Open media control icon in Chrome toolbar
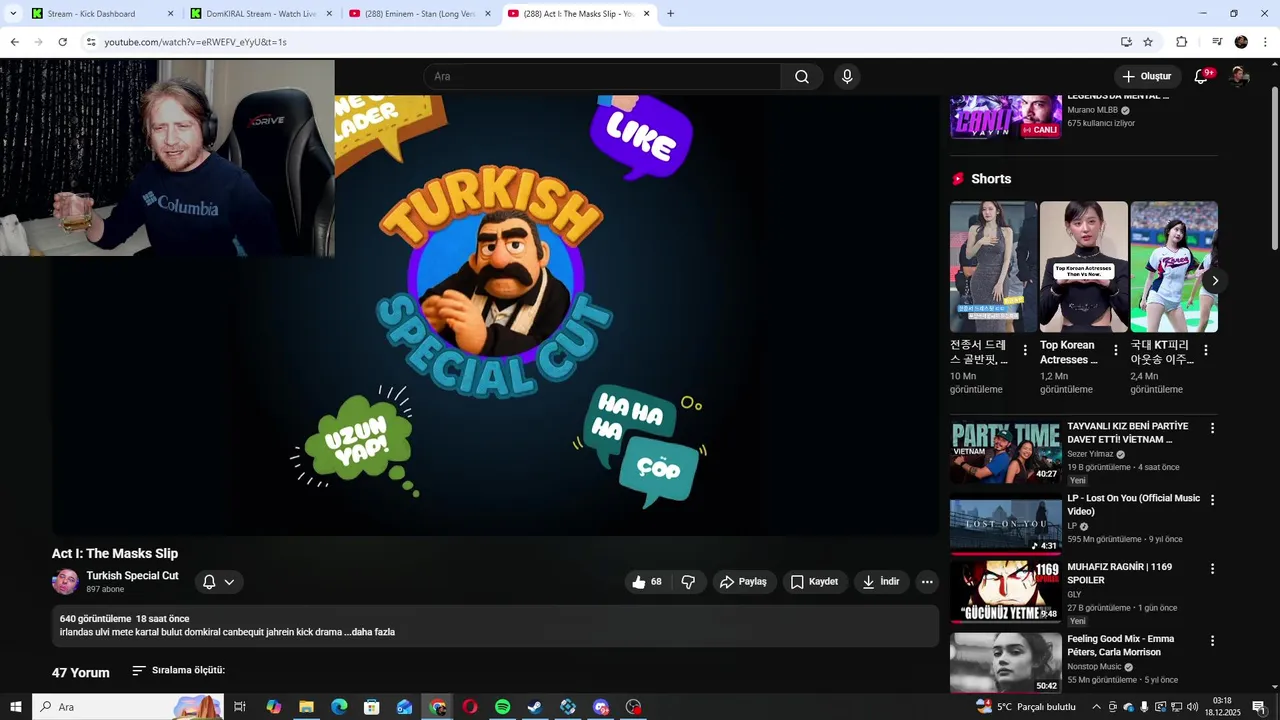 pos(1217,42)
